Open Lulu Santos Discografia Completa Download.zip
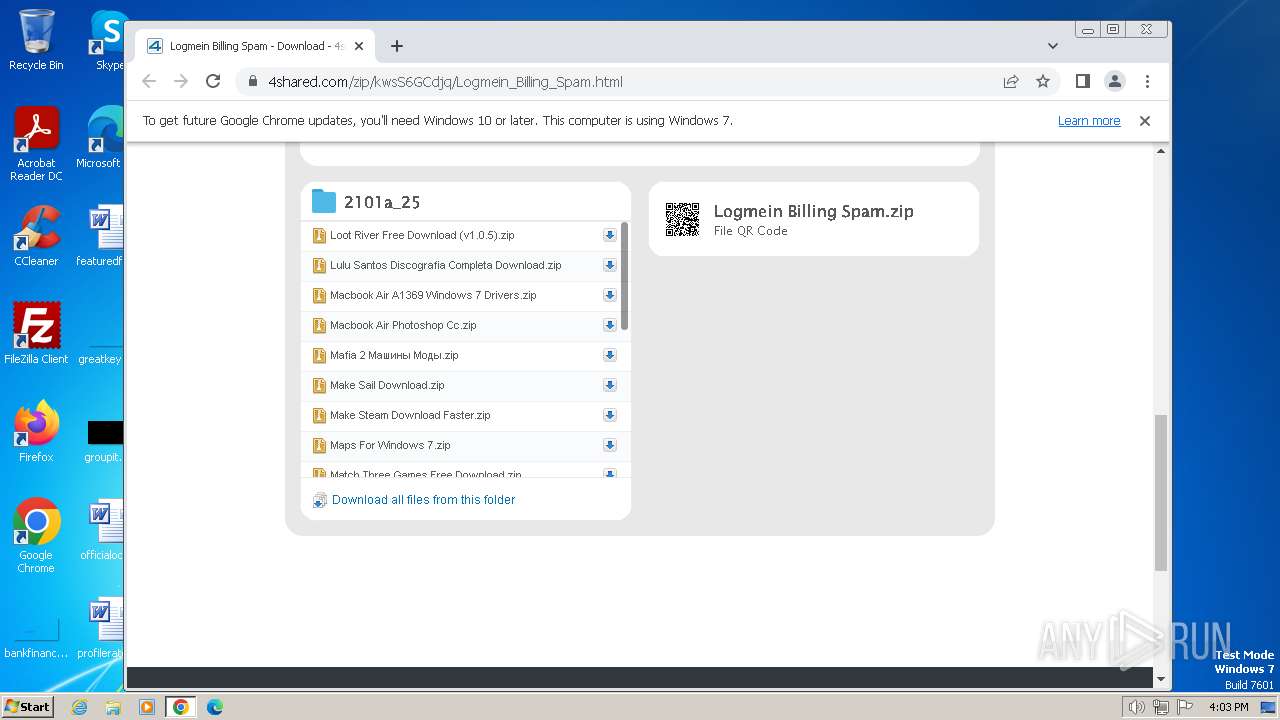 pos(446,265)
